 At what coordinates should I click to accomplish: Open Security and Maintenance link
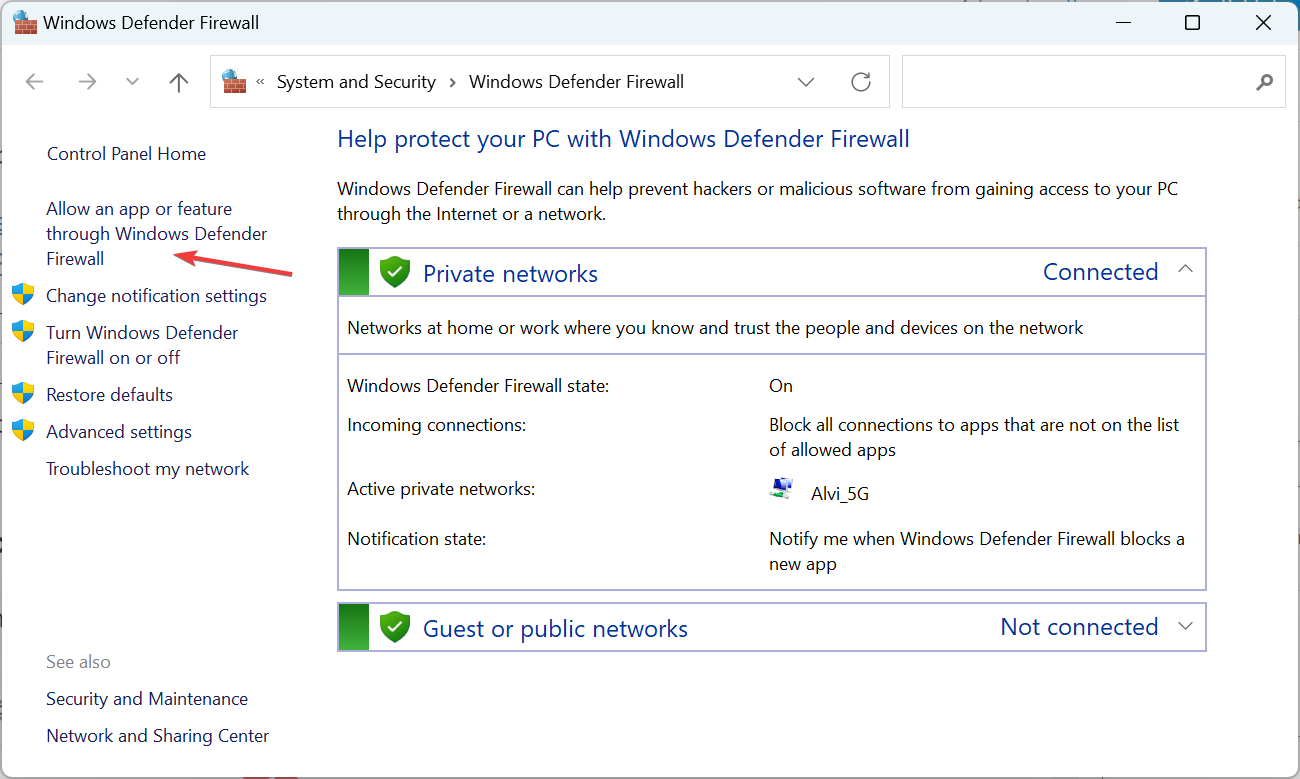(147, 699)
